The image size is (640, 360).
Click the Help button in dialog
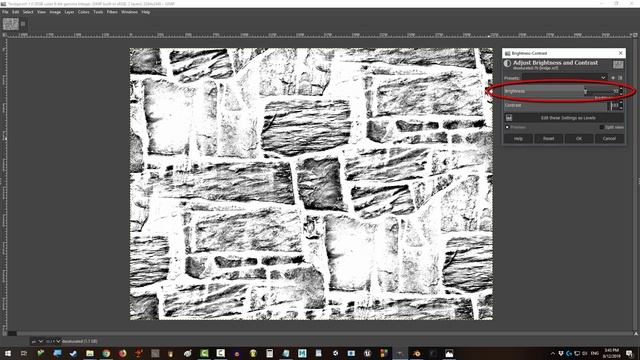[x=518, y=139]
